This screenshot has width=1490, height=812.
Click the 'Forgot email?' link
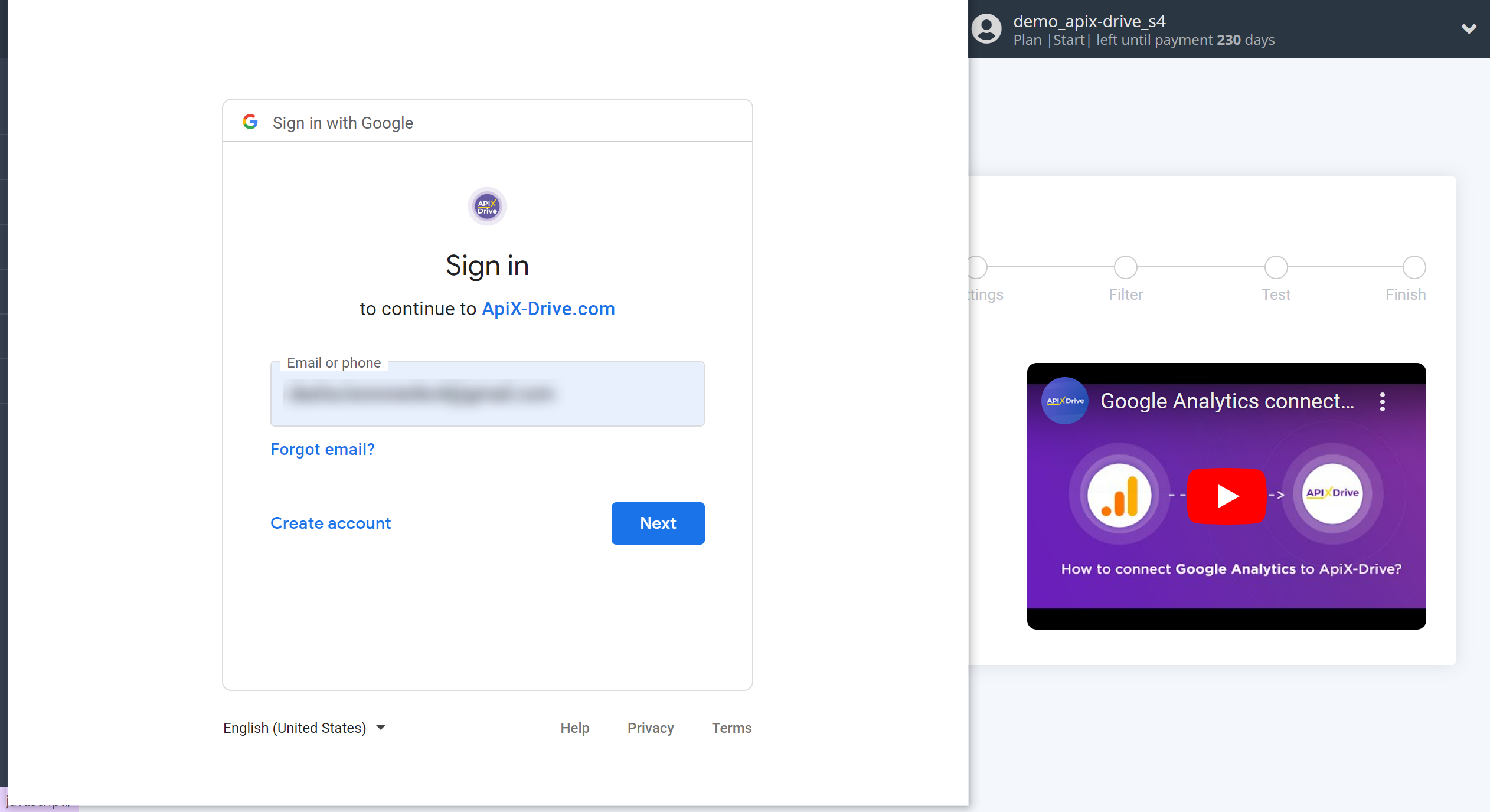pos(322,449)
